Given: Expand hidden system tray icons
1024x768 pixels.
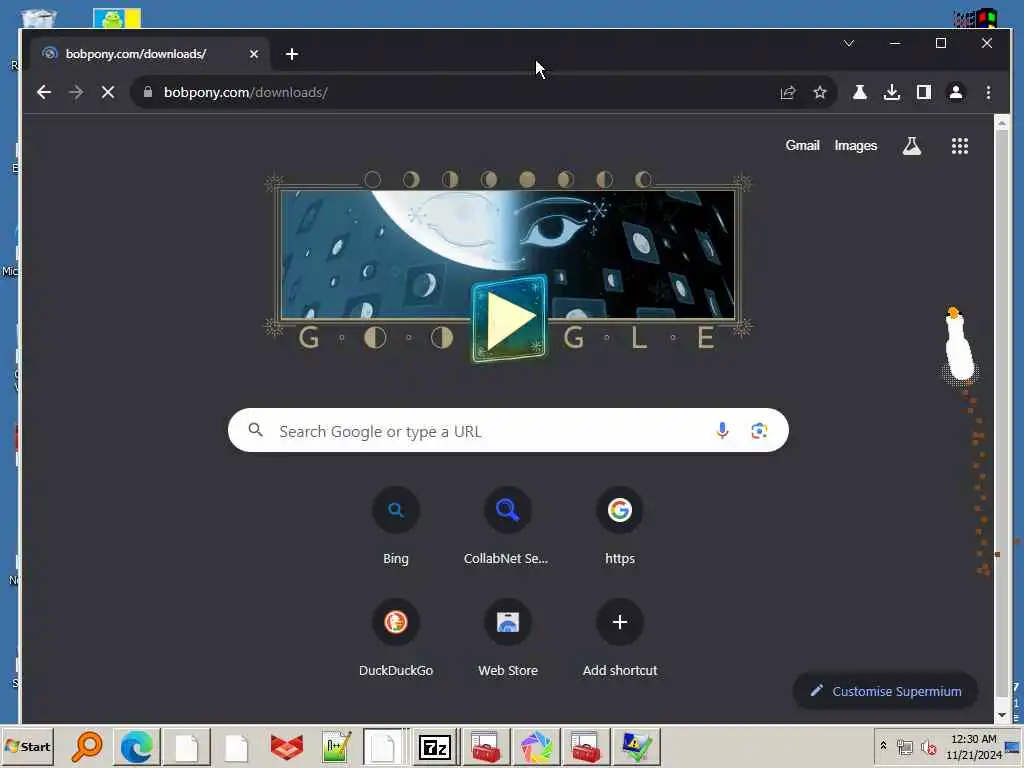Looking at the screenshot, I should pos(884,745).
